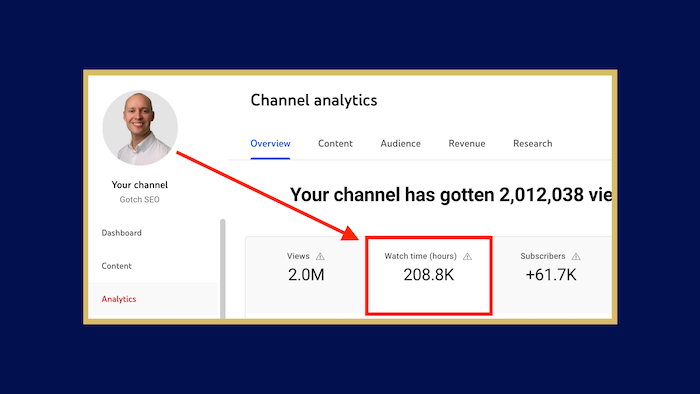Click the 'Gotch SEO' channel name
This screenshot has height=394, width=700.
point(139,199)
